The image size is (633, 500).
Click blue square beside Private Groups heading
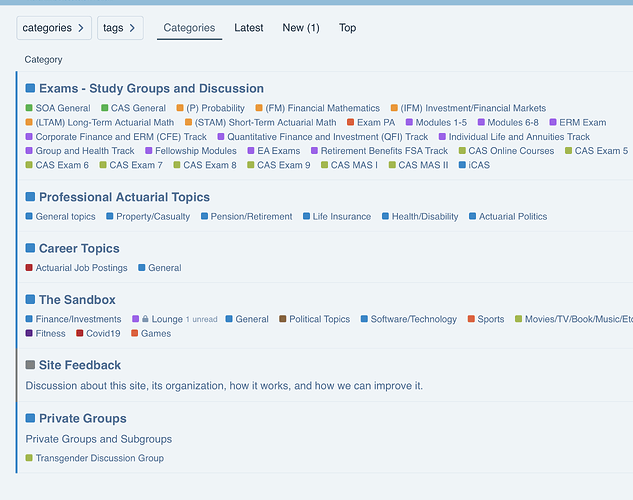point(30,418)
